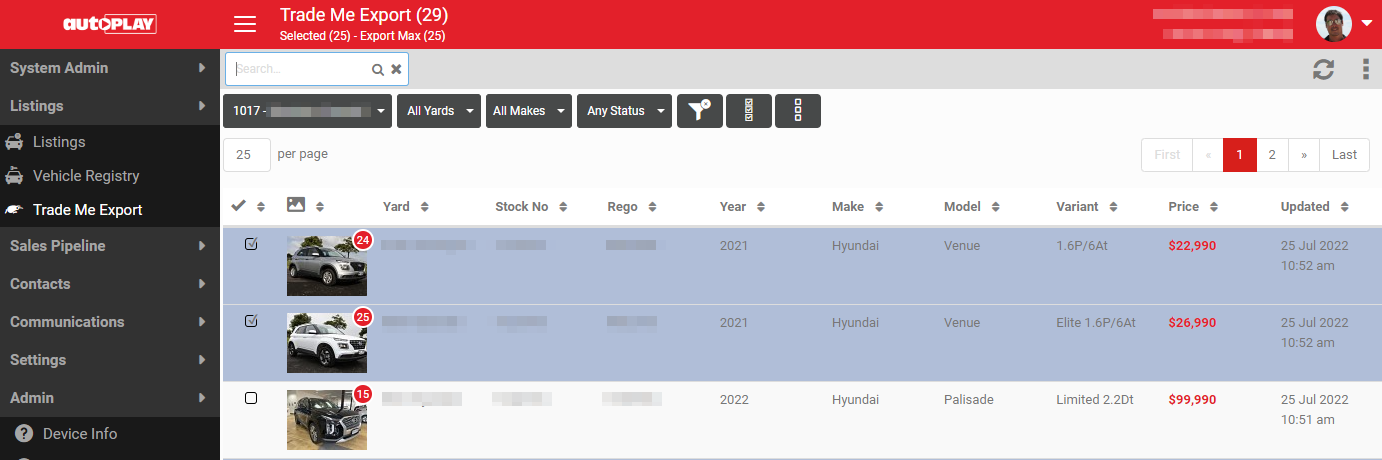
Task: Collapse the Listings sidebar section
Action: (x=110, y=106)
